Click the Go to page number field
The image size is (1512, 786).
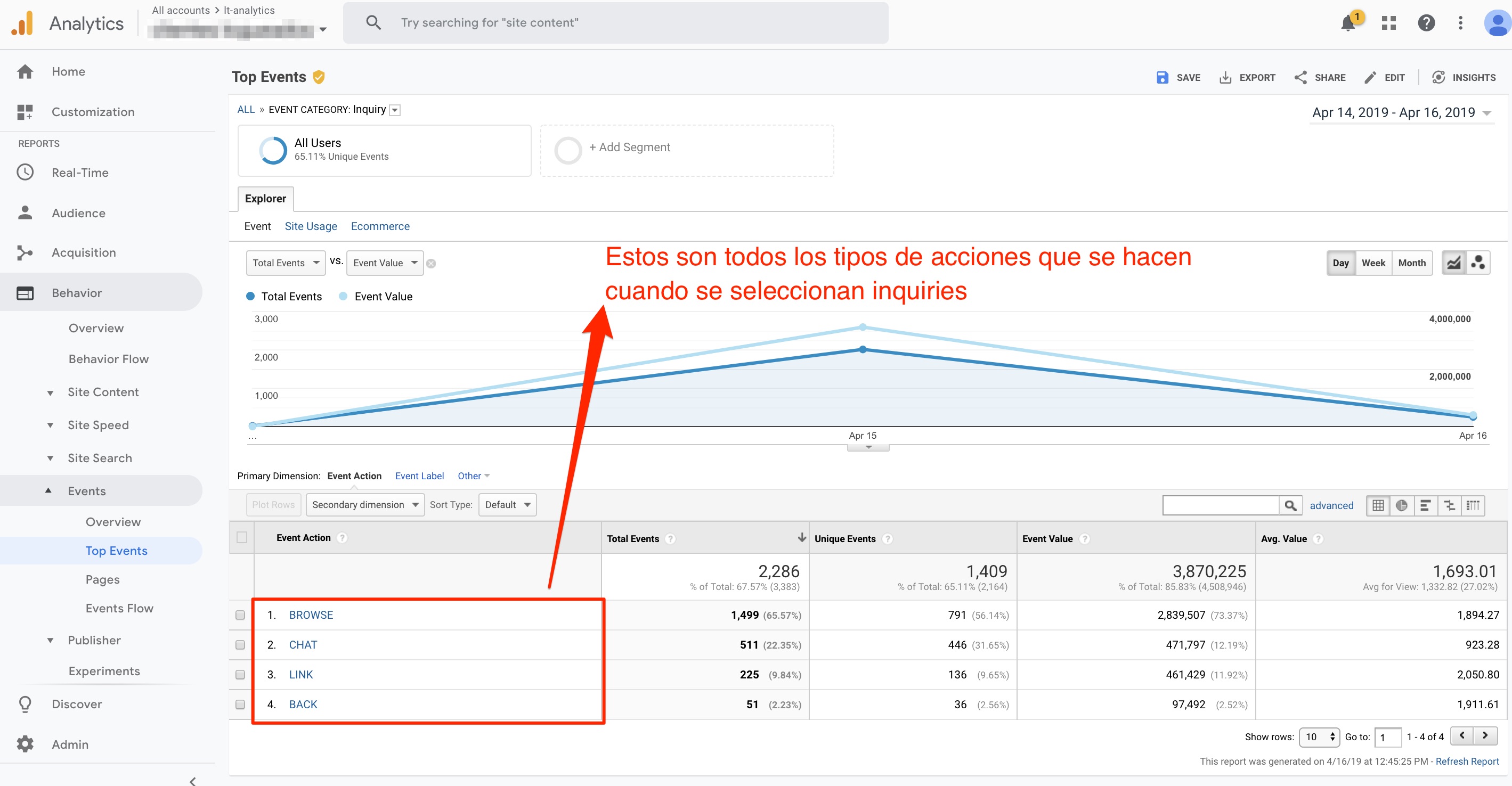(x=1387, y=738)
